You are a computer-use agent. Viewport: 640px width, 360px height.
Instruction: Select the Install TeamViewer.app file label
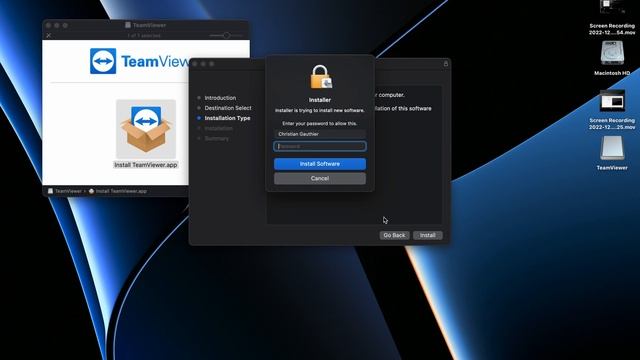(x=146, y=165)
